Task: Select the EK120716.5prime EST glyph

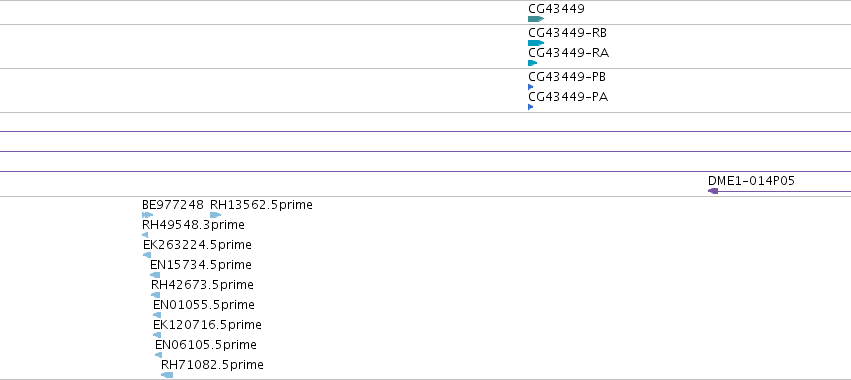Action: click(x=157, y=335)
